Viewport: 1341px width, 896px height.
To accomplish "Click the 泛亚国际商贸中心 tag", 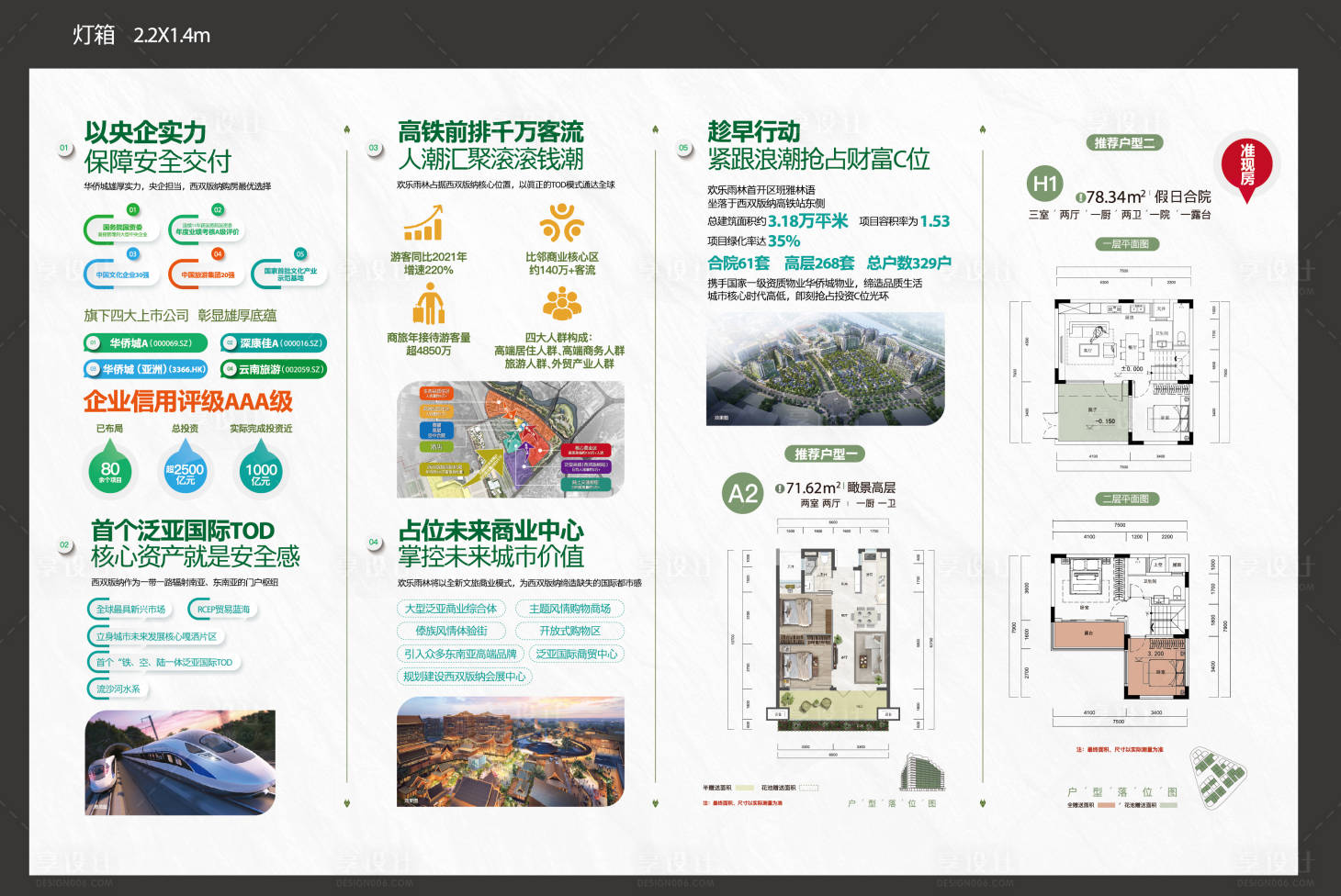I will 577,654.
